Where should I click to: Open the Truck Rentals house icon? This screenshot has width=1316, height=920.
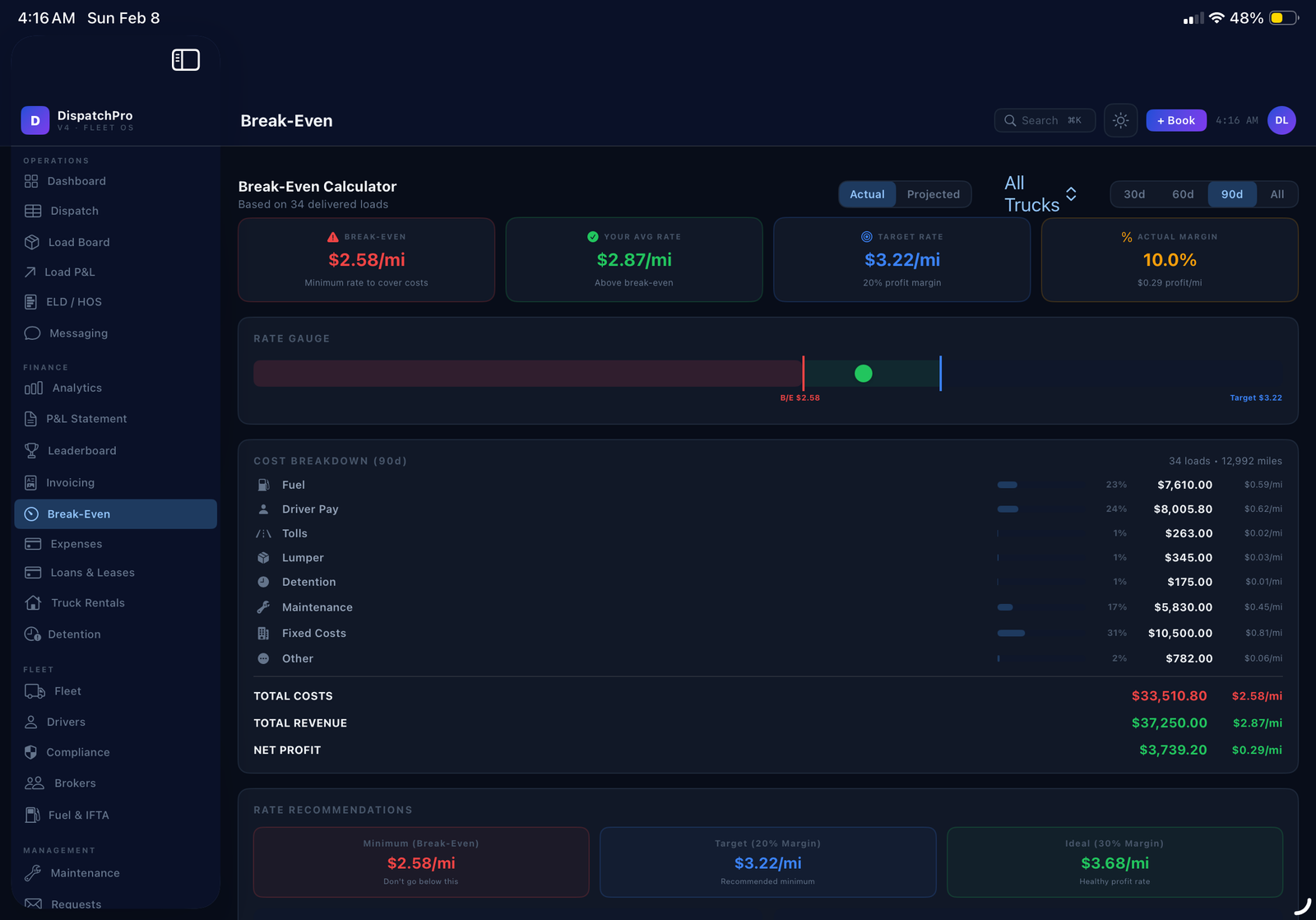click(x=33, y=603)
